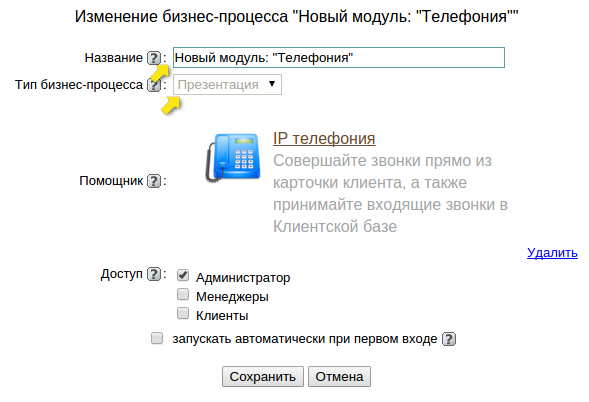
Task: Click the Удалить link
Action: (552, 252)
